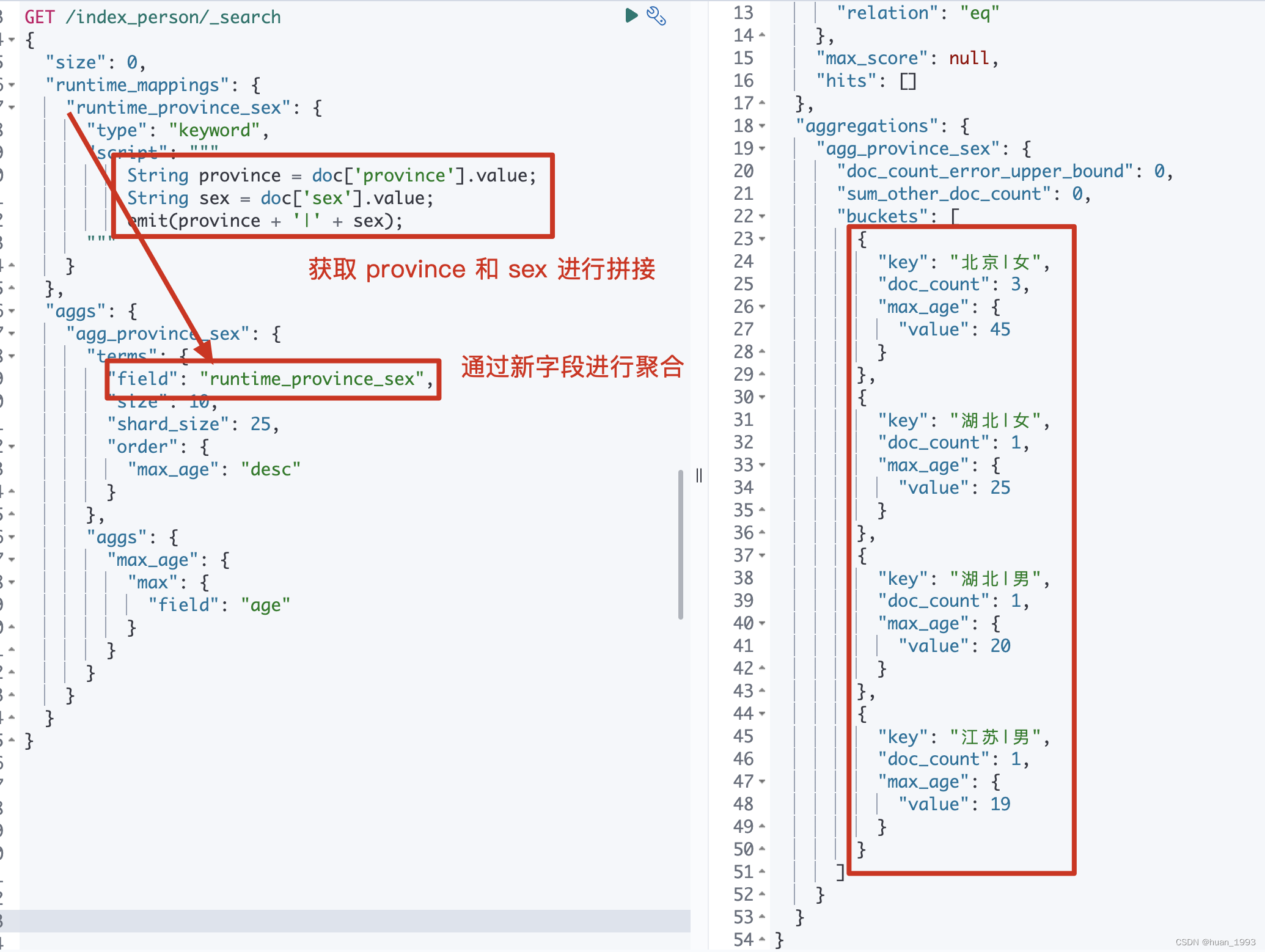Image resolution: width=1265 pixels, height=952 pixels.
Task: Click the GET /index_person/_search request line
Action: coord(153,17)
